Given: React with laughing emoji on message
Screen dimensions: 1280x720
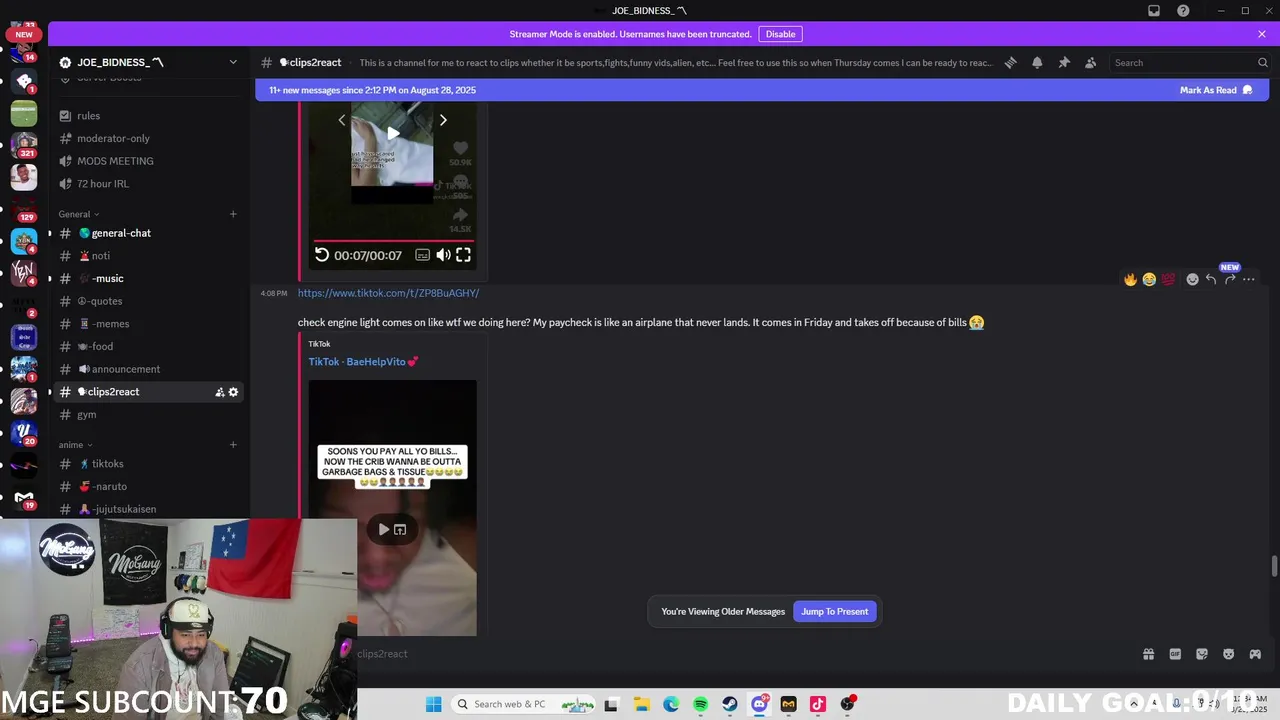Looking at the screenshot, I should coord(1149,279).
